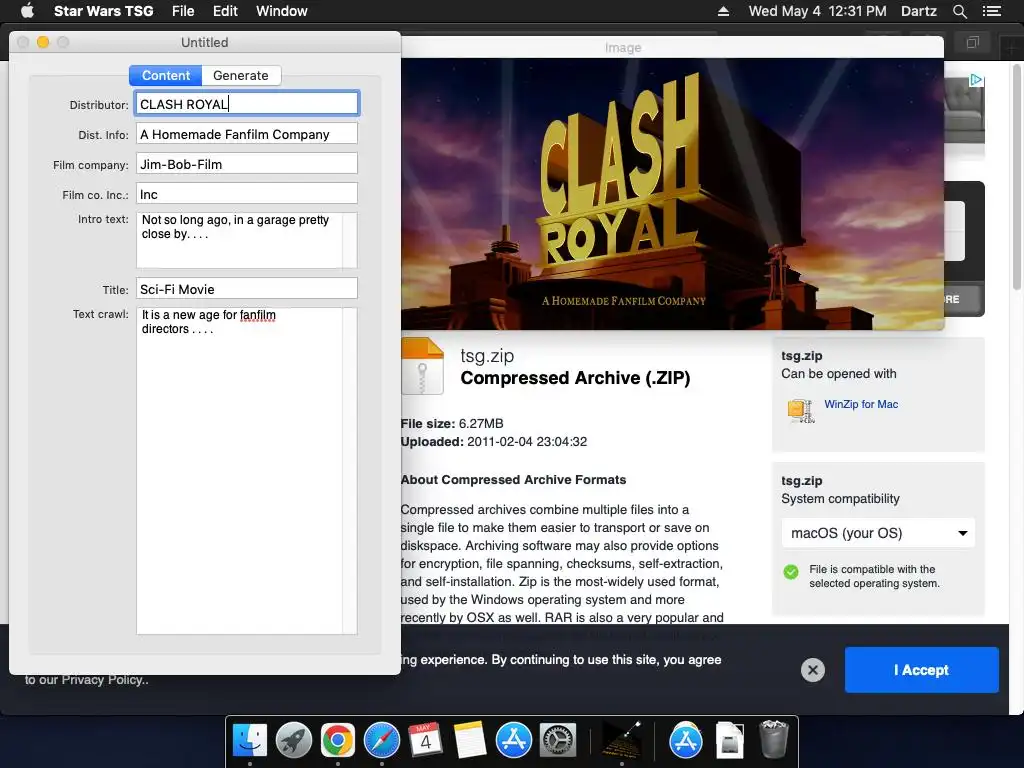Click the Title field with Sci-Fi Movie
The width and height of the screenshot is (1024, 768).
pyautogui.click(x=247, y=289)
